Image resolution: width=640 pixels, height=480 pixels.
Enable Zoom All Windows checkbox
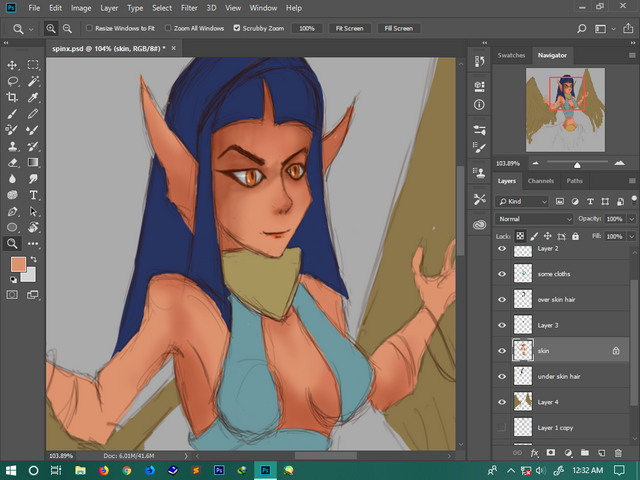[168, 28]
